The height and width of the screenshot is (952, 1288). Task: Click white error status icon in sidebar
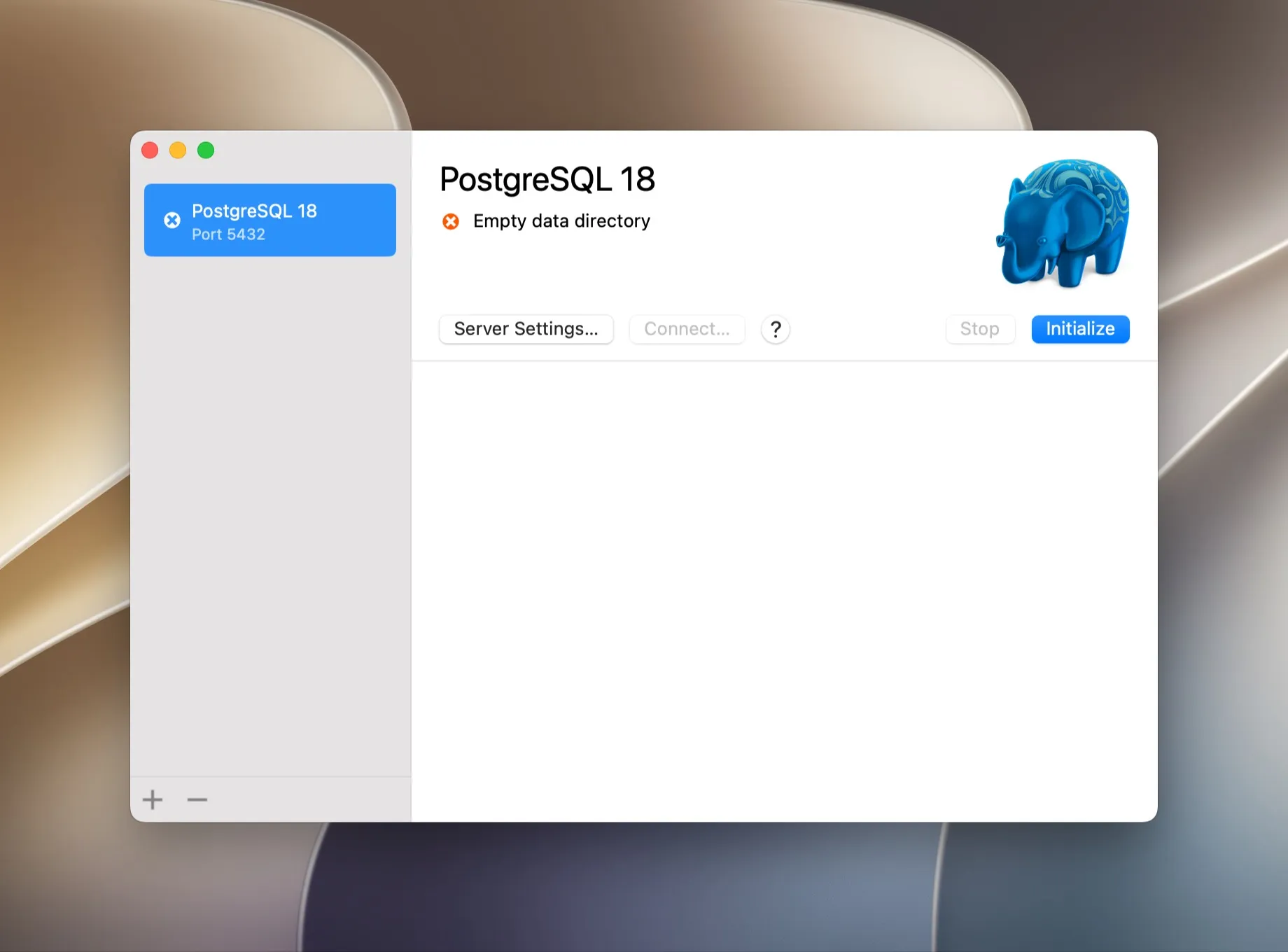(x=172, y=220)
